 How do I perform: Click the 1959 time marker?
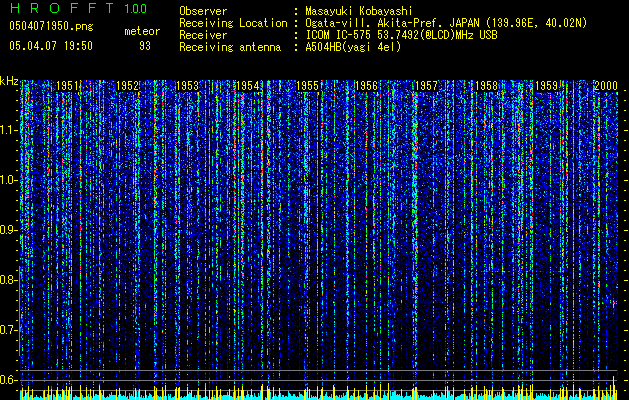[x=546, y=86]
